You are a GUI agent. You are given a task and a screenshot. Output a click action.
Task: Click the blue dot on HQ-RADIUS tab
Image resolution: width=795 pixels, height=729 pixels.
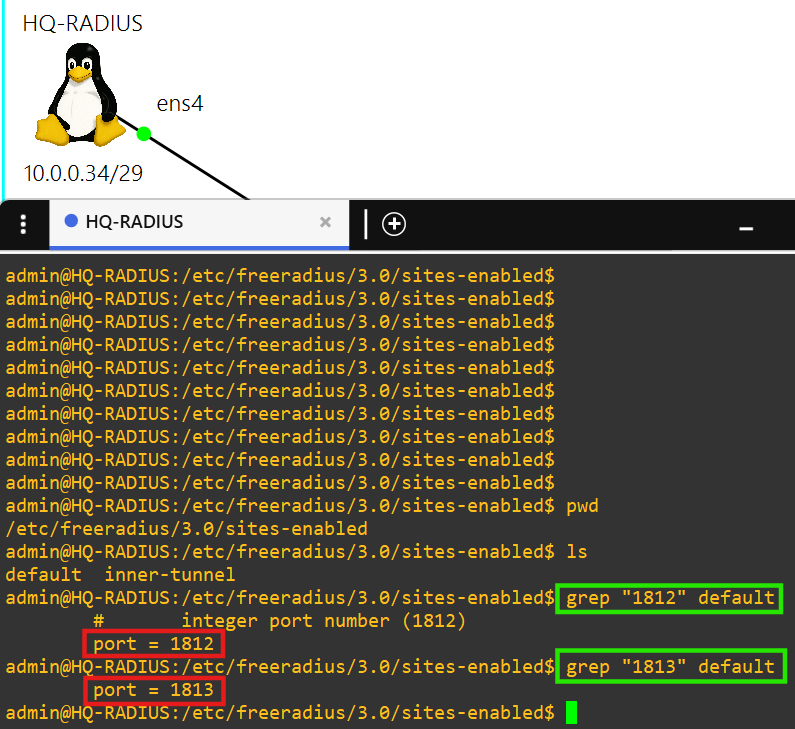pyautogui.click(x=71, y=222)
